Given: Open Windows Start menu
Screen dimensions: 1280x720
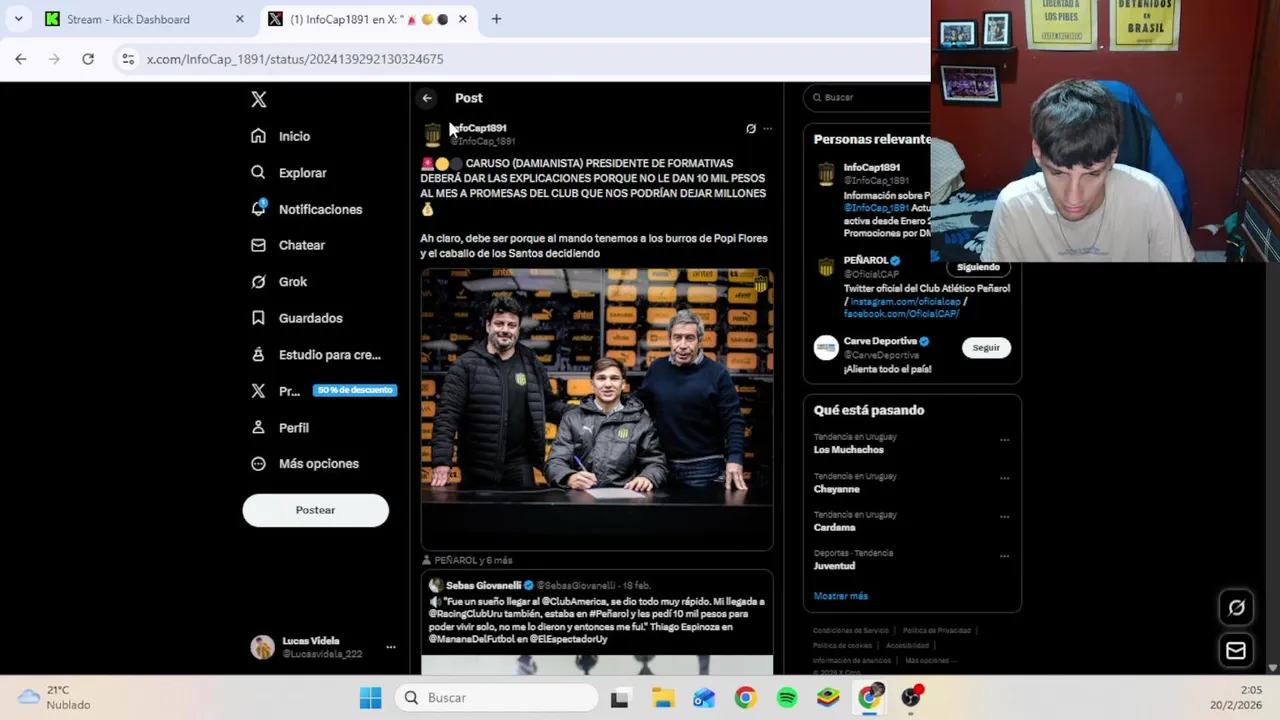Looking at the screenshot, I should tap(370, 698).
